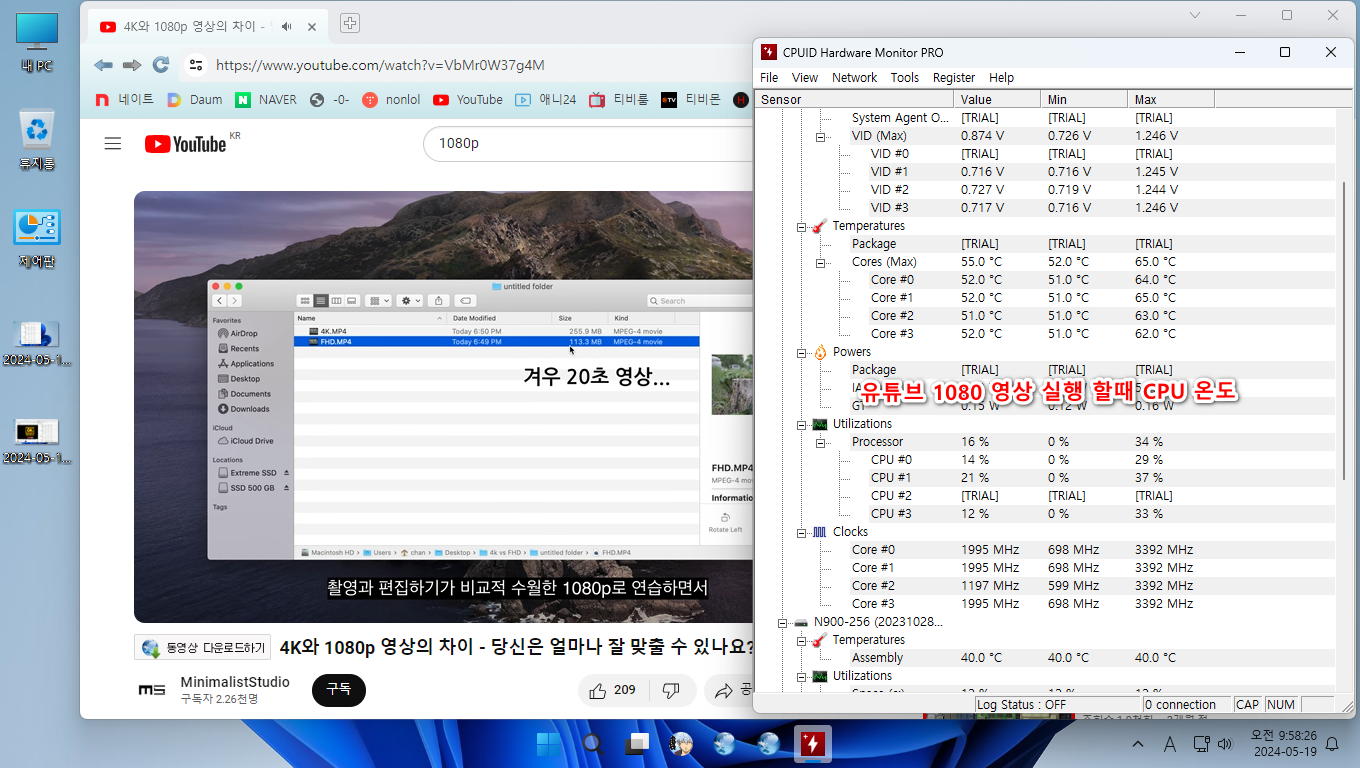The width and height of the screenshot is (1360, 768).
Task: Click the 동영상 다운로드하기 button
Action: [203, 647]
